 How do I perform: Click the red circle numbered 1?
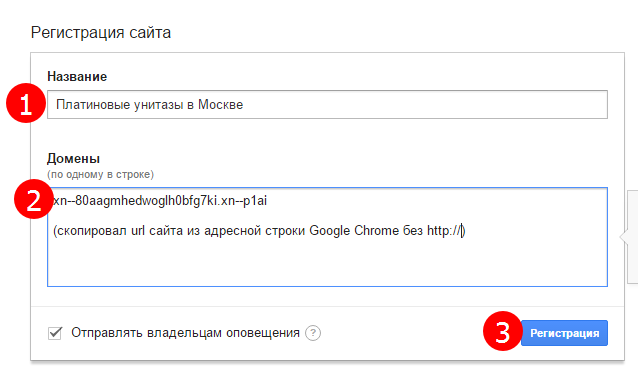point(26,103)
